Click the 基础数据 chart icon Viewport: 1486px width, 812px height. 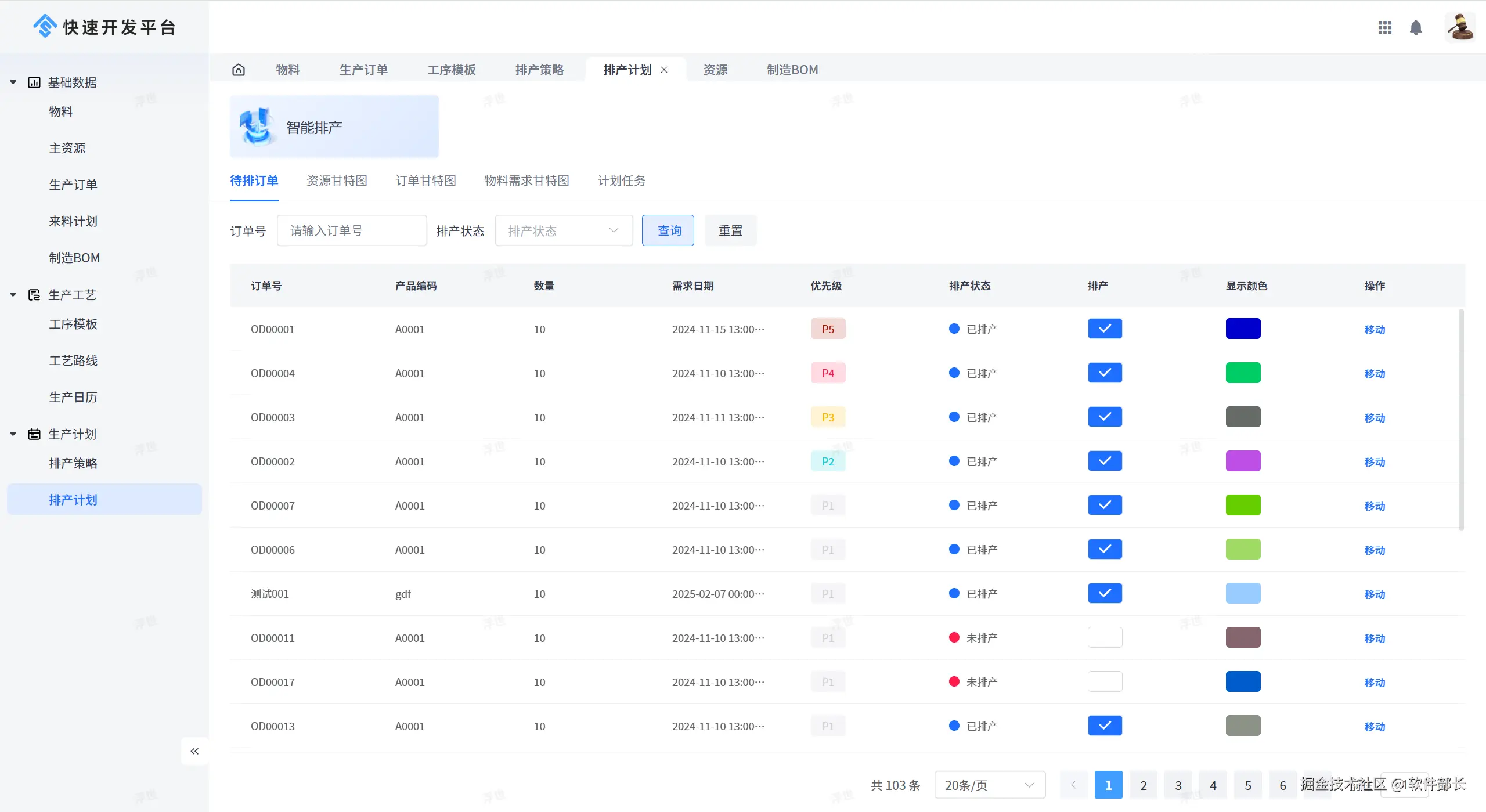(34, 82)
